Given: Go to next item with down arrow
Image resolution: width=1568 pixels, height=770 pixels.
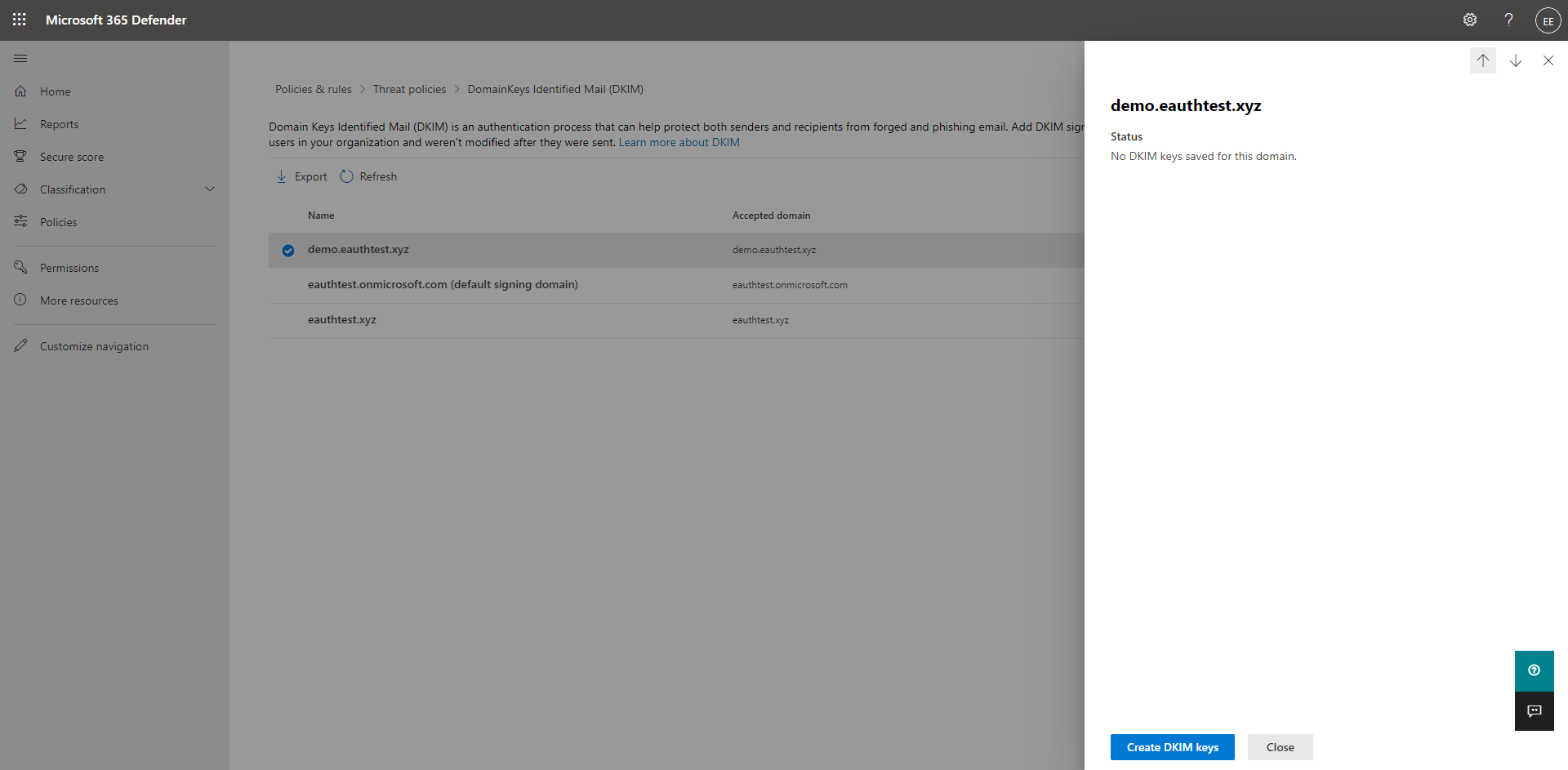Looking at the screenshot, I should click(1516, 60).
